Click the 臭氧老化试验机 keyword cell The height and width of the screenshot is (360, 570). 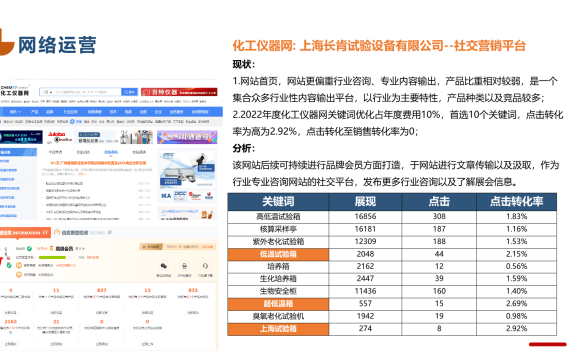pyautogui.click(x=278, y=316)
